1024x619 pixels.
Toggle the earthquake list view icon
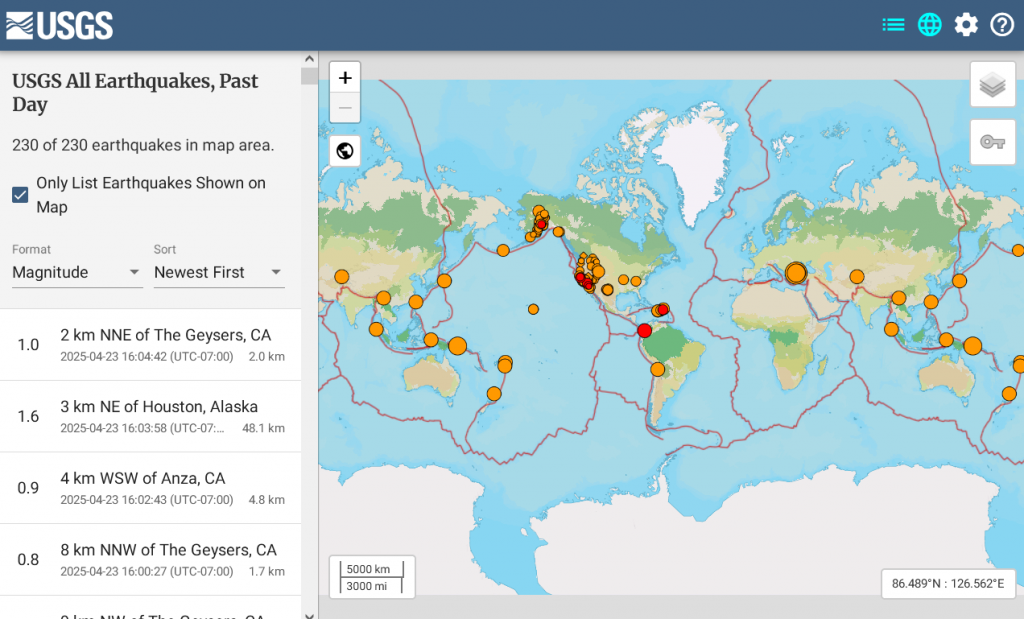click(x=893, y=25)
